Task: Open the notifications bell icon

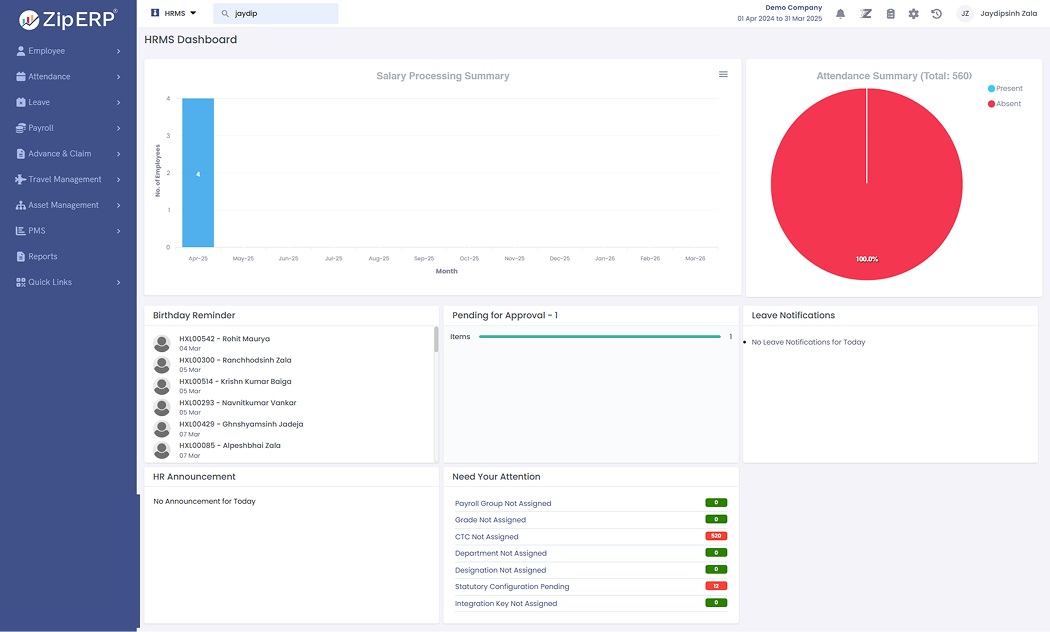Action: coord(840,14)
